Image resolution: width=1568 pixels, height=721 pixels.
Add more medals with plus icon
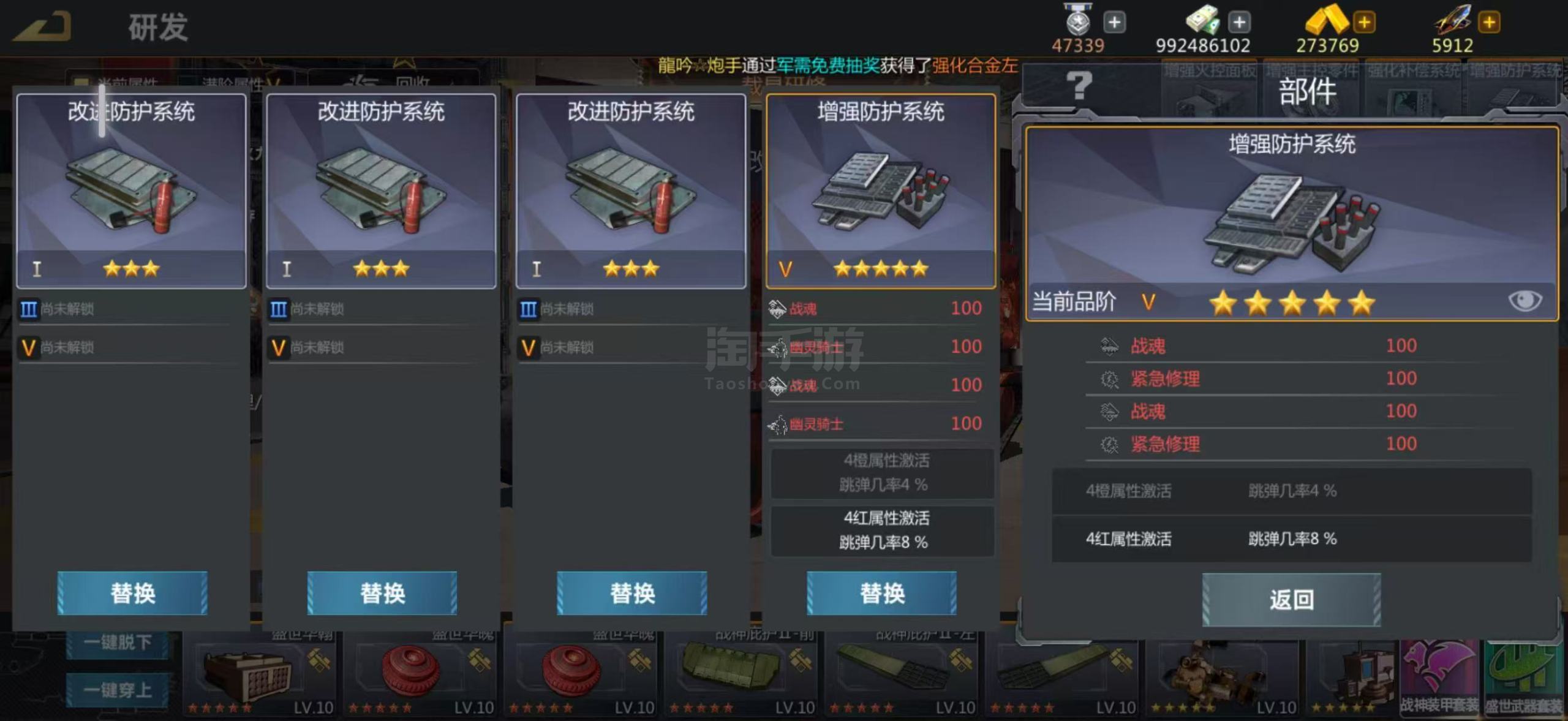1115,23
